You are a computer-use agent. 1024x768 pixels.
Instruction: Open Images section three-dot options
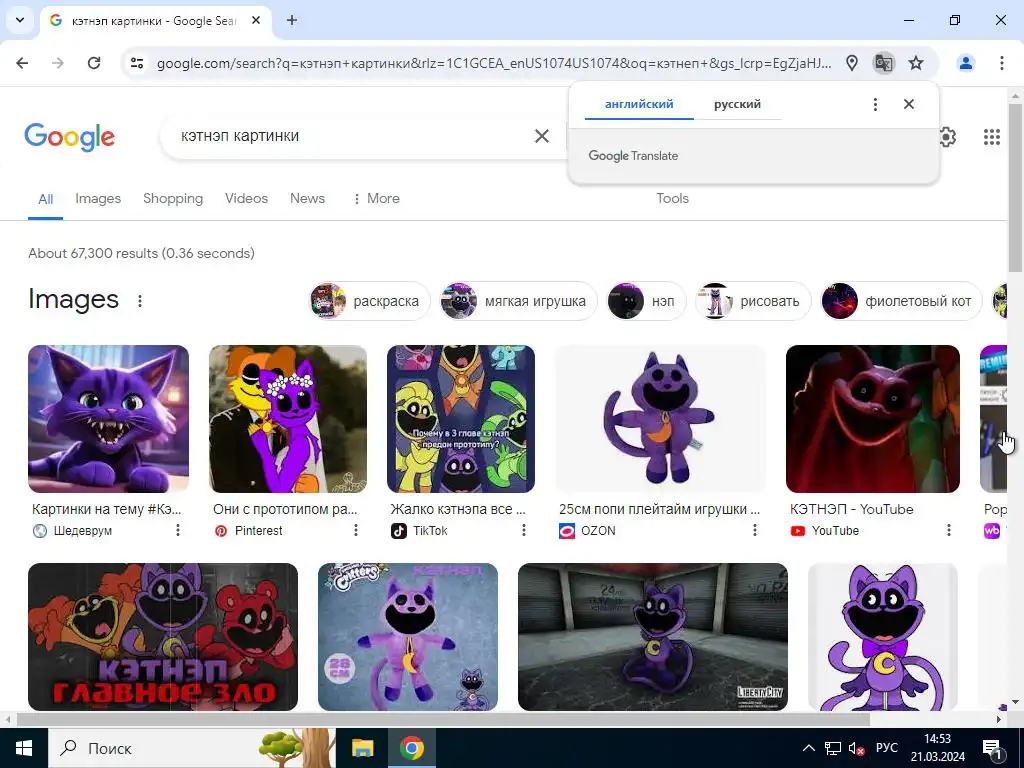tap(140, 300)
